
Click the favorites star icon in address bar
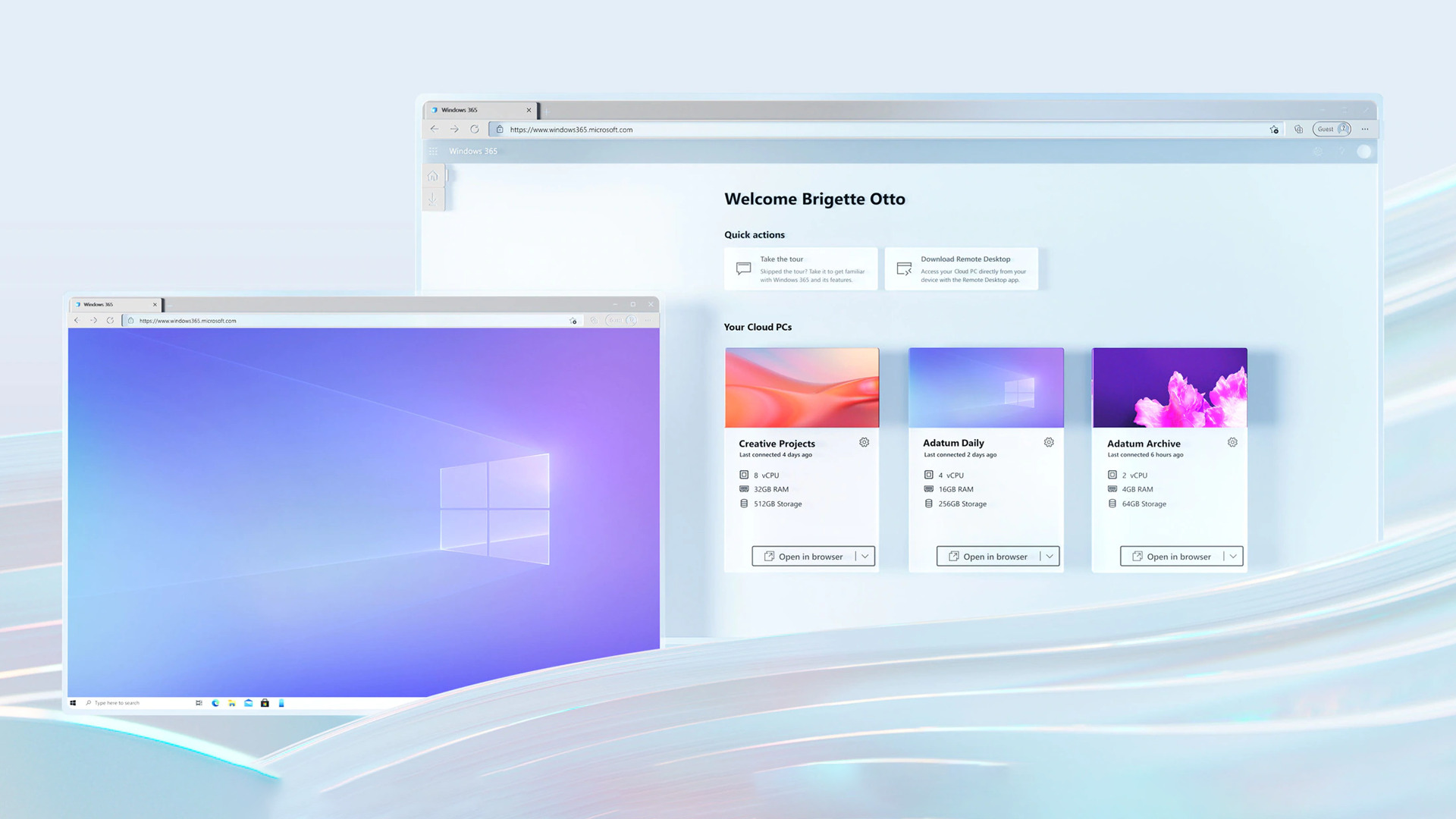tap(1274, 130)
